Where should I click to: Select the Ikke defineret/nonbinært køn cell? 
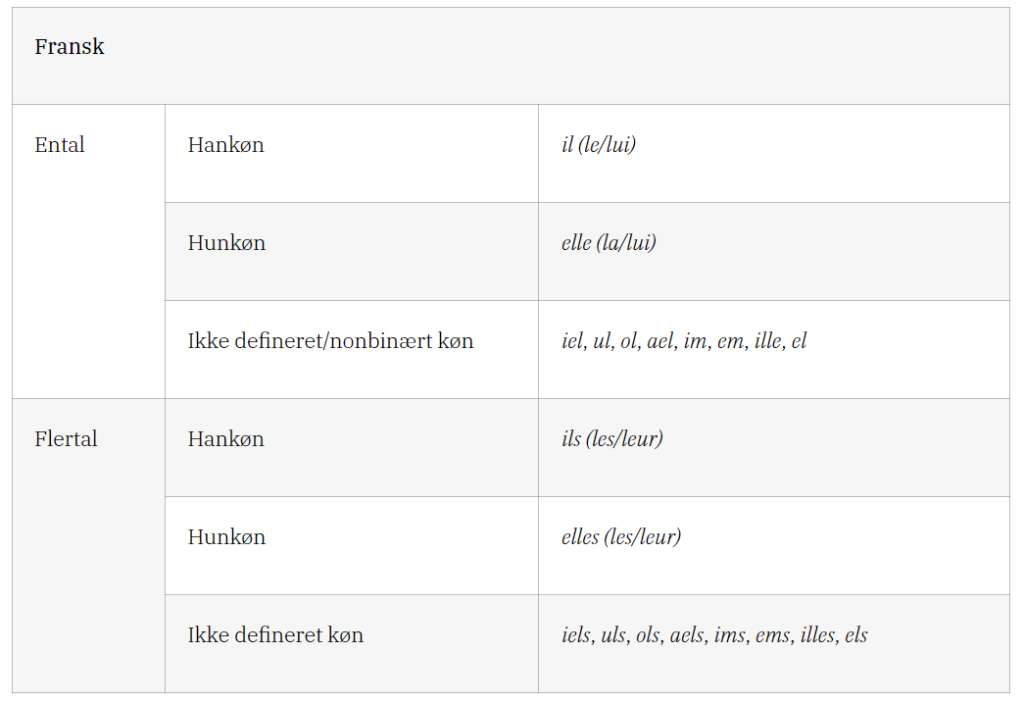[x=331, y=341]
